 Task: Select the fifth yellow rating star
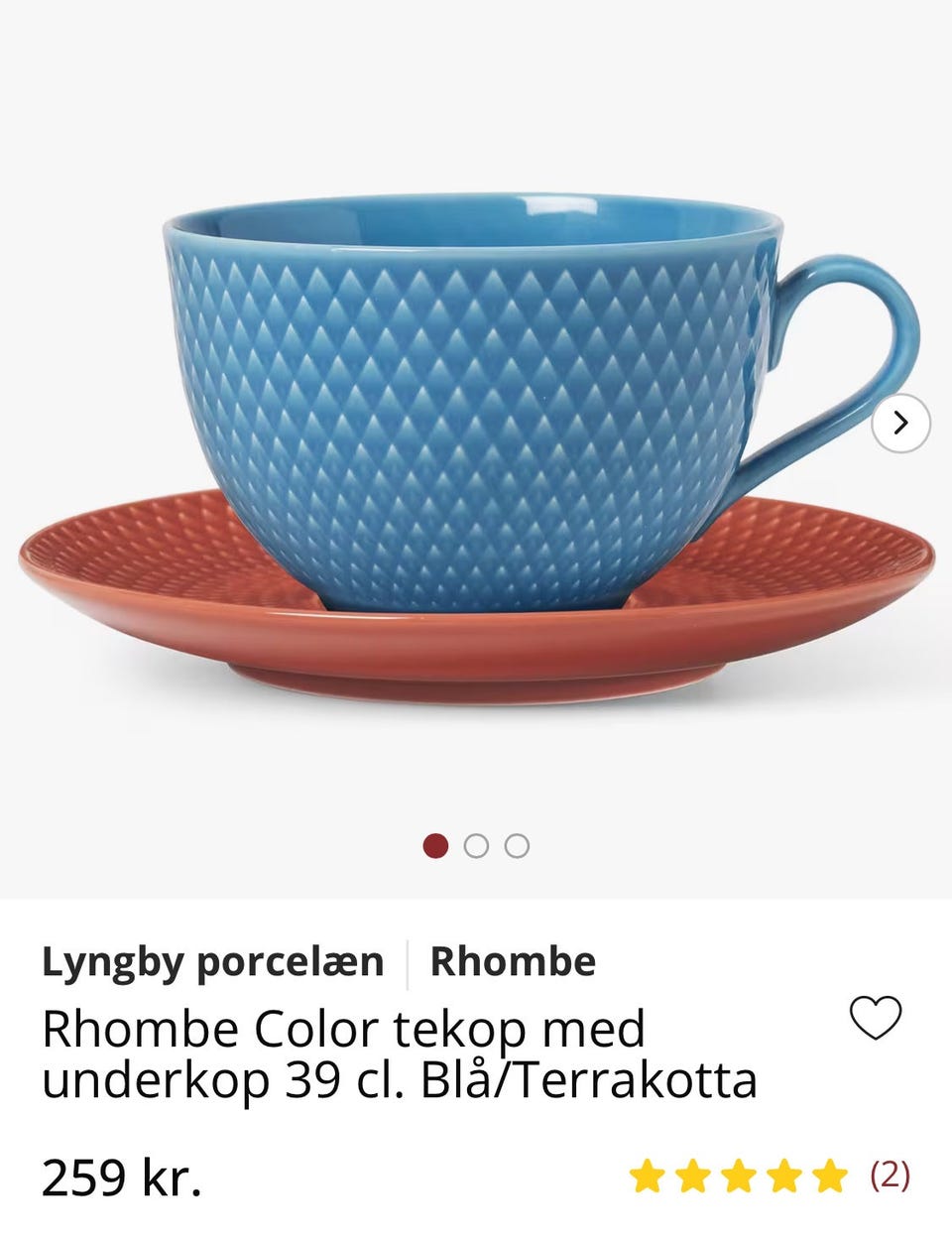(x=830, y=1176)
